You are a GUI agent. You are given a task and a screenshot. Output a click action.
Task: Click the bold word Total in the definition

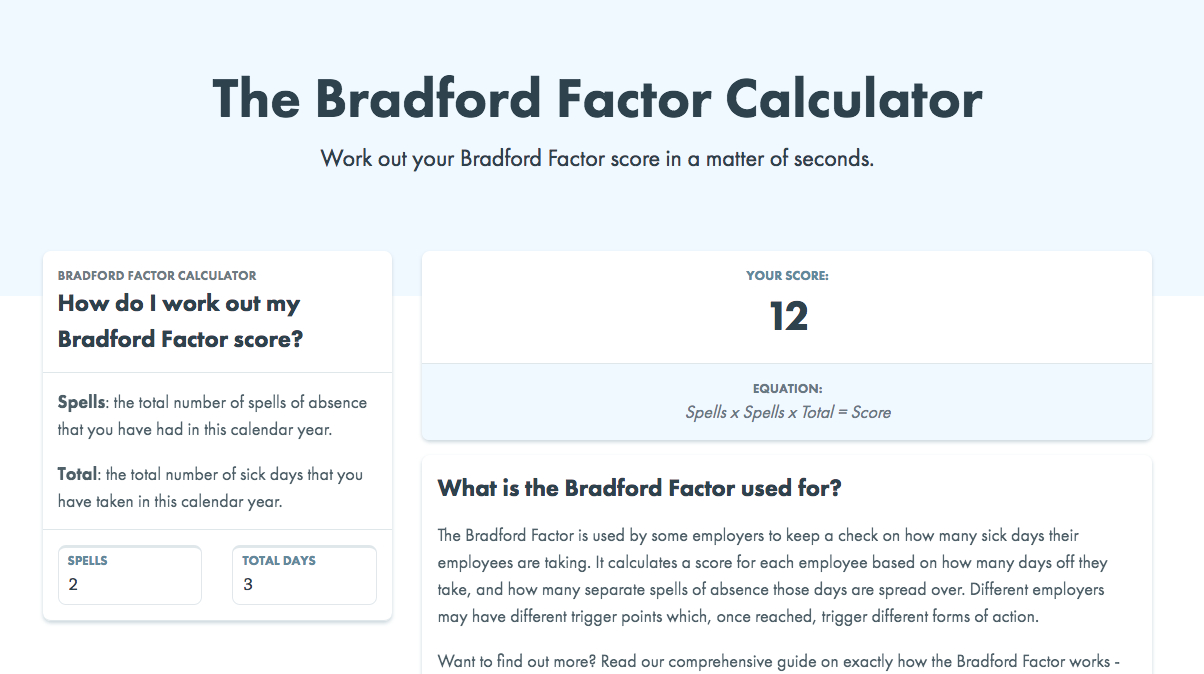click(x=77, y=474)
